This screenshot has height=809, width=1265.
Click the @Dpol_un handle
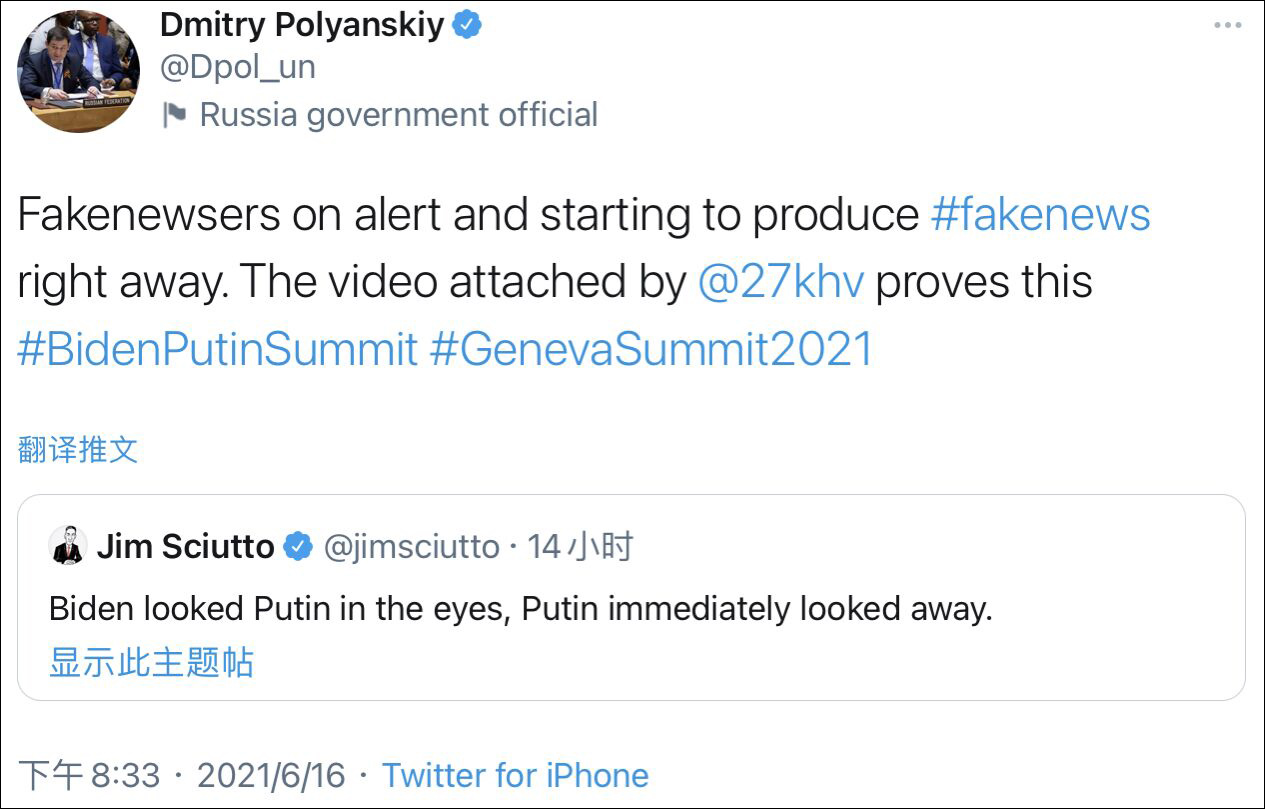coord(237,67)
